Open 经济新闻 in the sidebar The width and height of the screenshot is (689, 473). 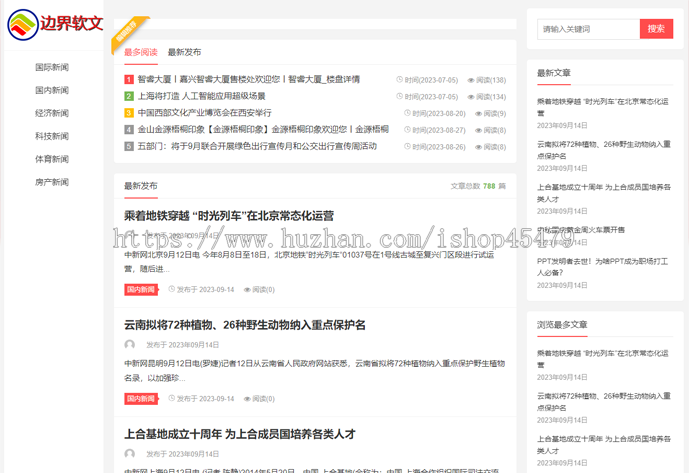coord(52,113)
